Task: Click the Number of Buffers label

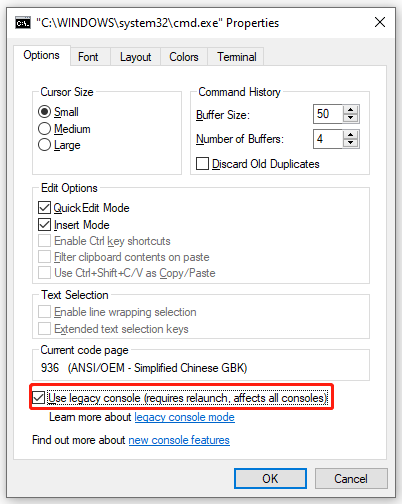Action: pyautogui.click(x=240, y=139)
